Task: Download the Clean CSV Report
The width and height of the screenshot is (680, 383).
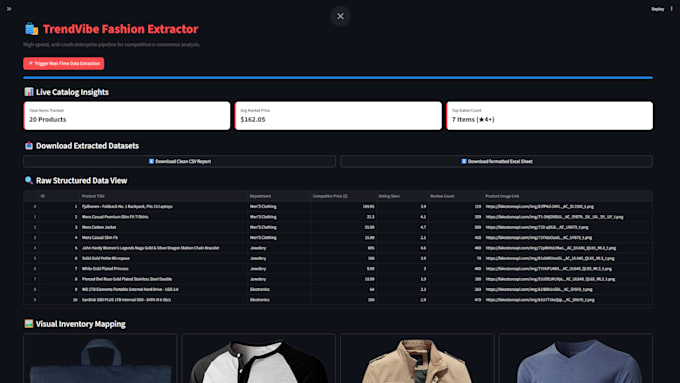Action: [x=180, y=161]
